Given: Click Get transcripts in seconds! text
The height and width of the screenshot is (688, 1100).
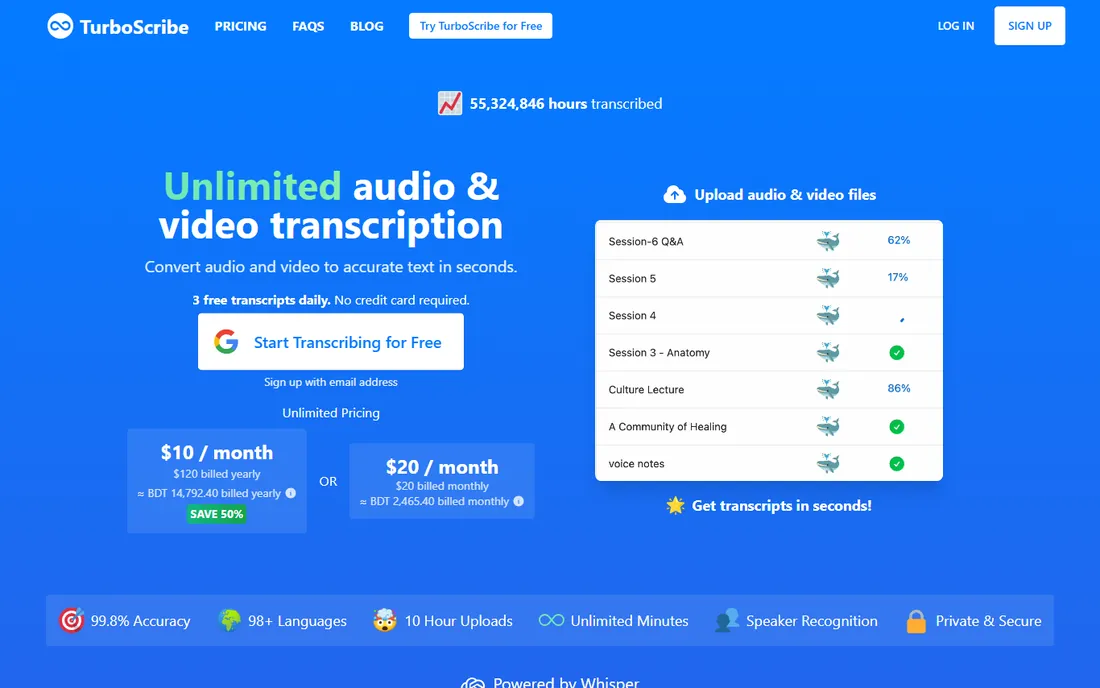Looking at the screenshot, I should [x=782, y=506].
